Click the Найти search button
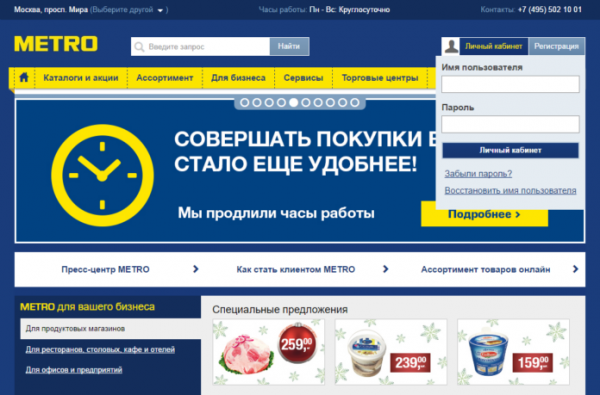 coord(289,46)
